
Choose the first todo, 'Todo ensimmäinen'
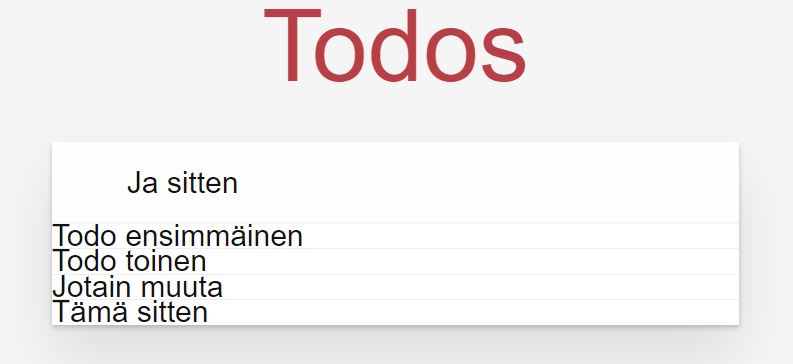(x=395, y=236)
